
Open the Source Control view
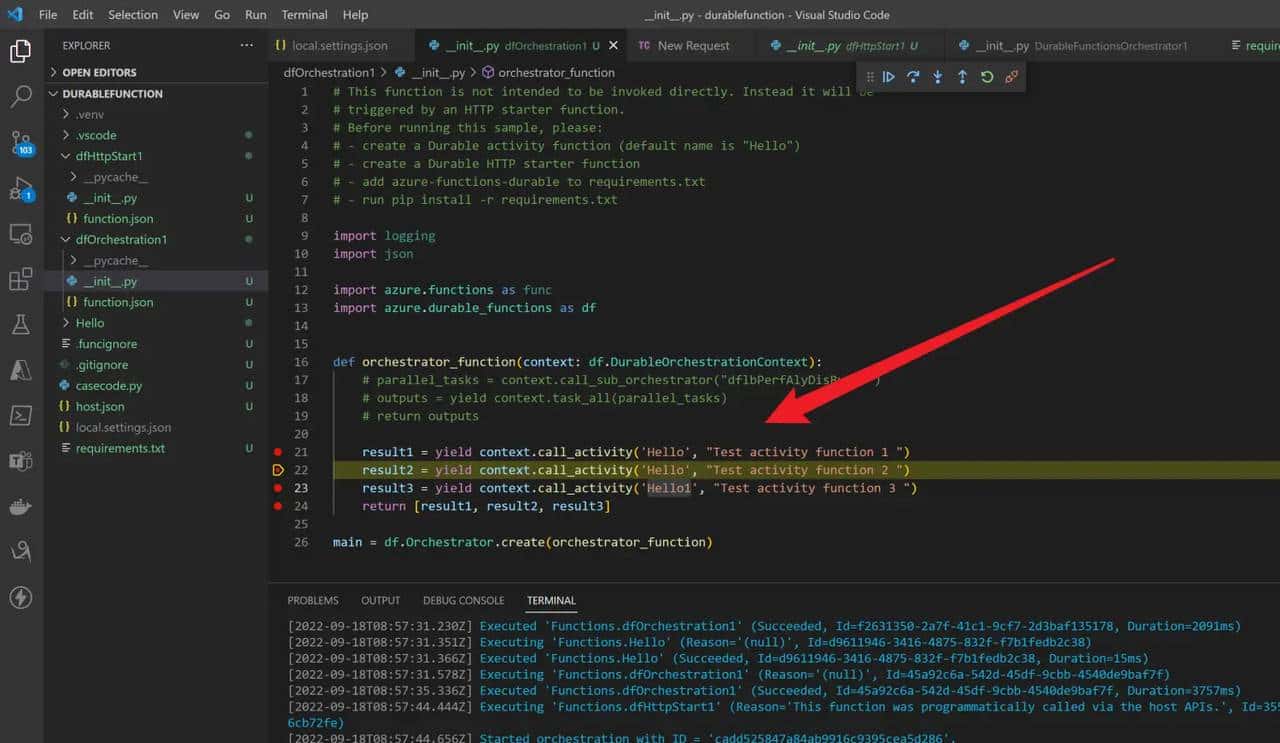(x=20, y=145)
